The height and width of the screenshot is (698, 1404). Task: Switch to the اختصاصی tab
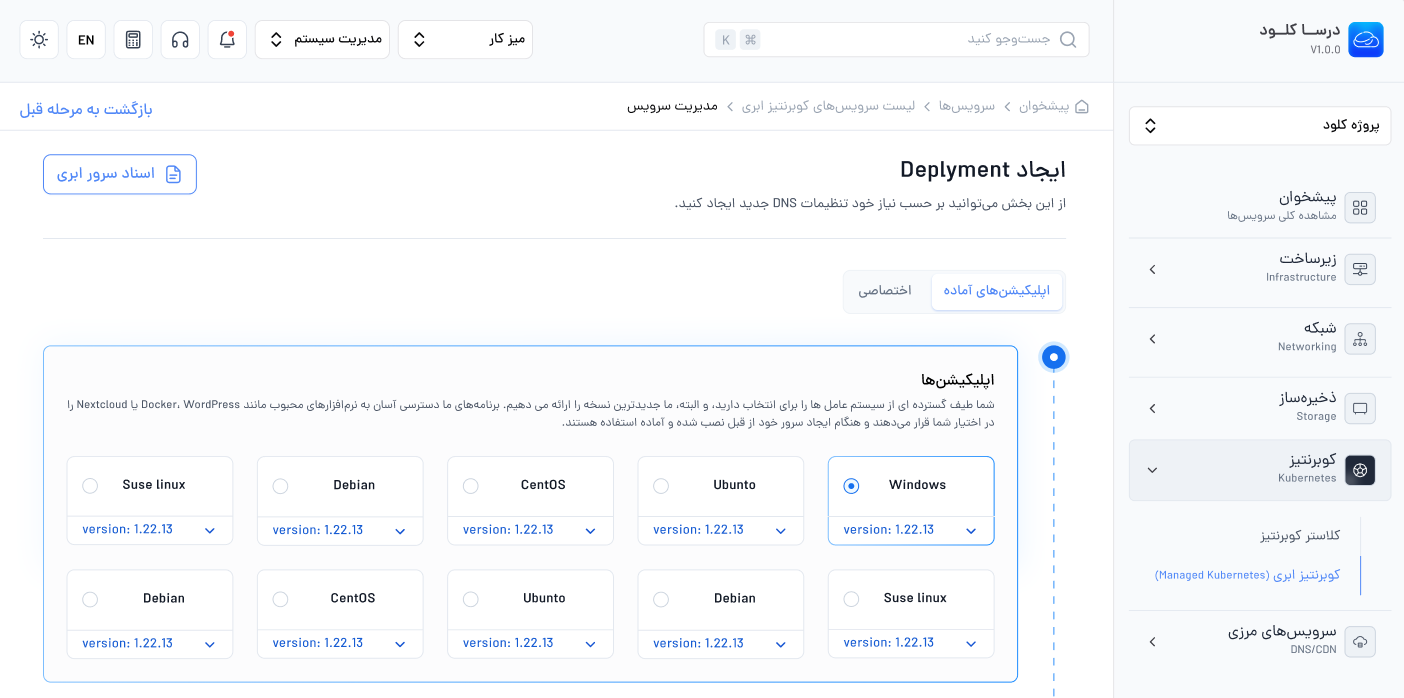coord(885,291)
